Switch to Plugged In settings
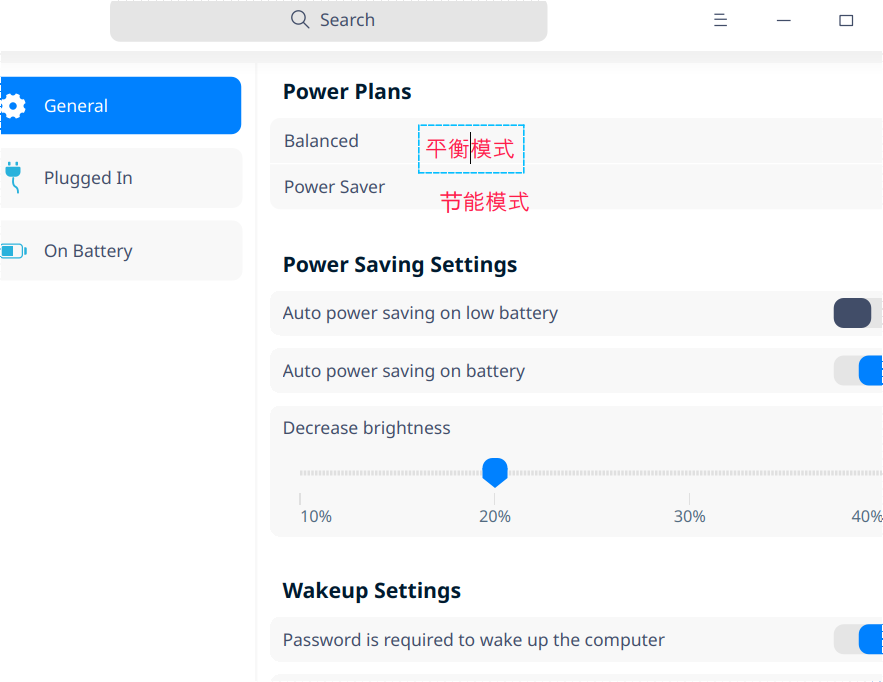The width and height of the screenshot is (883, 682). pos(120,178)
